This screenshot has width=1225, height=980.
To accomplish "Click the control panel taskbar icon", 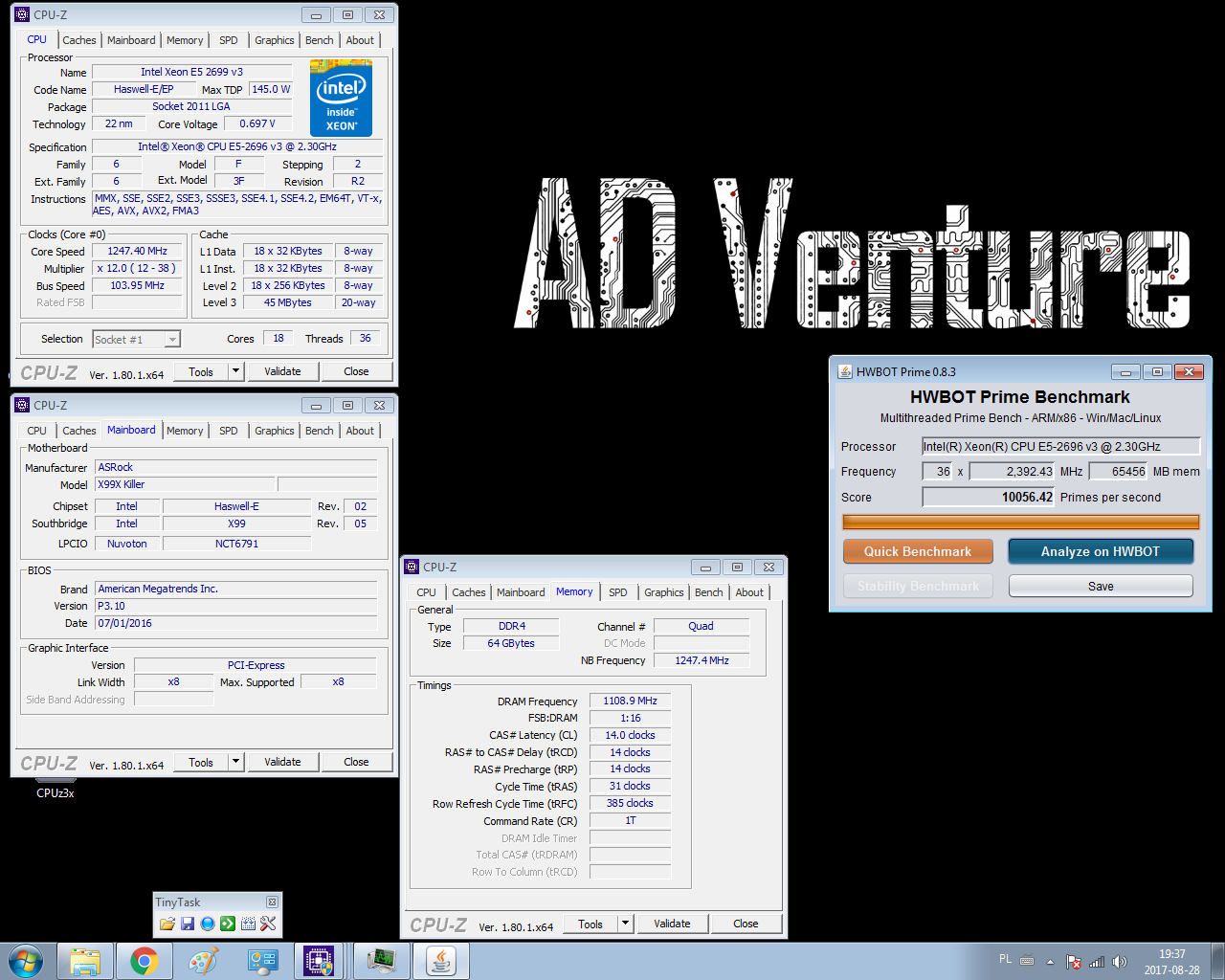I will point(262,961).
